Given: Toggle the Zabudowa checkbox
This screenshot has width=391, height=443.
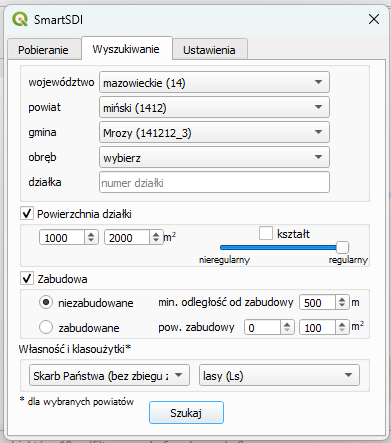Looking at the screenshot, I should point(27,278).
